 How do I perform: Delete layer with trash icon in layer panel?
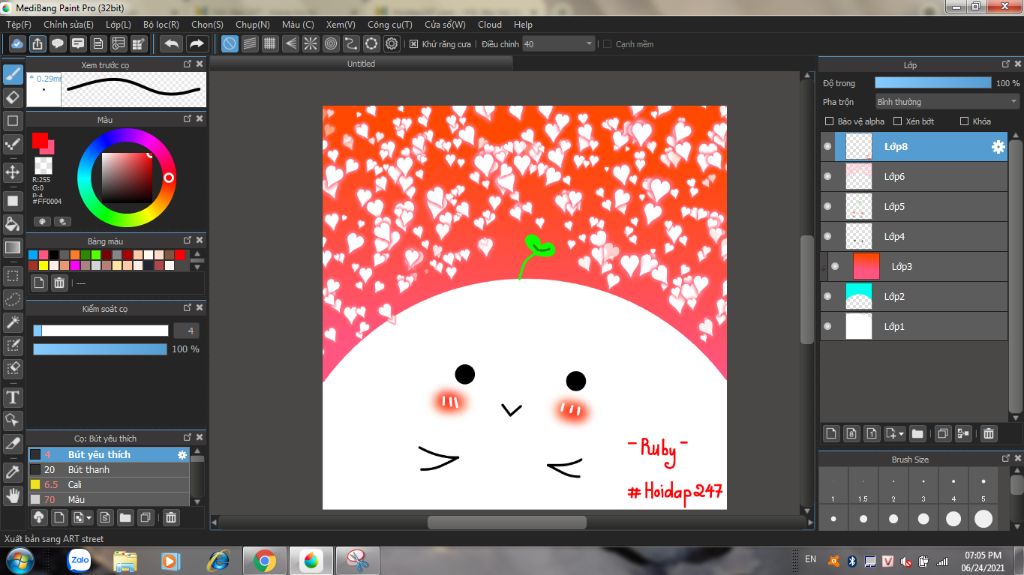pos(988,433)
